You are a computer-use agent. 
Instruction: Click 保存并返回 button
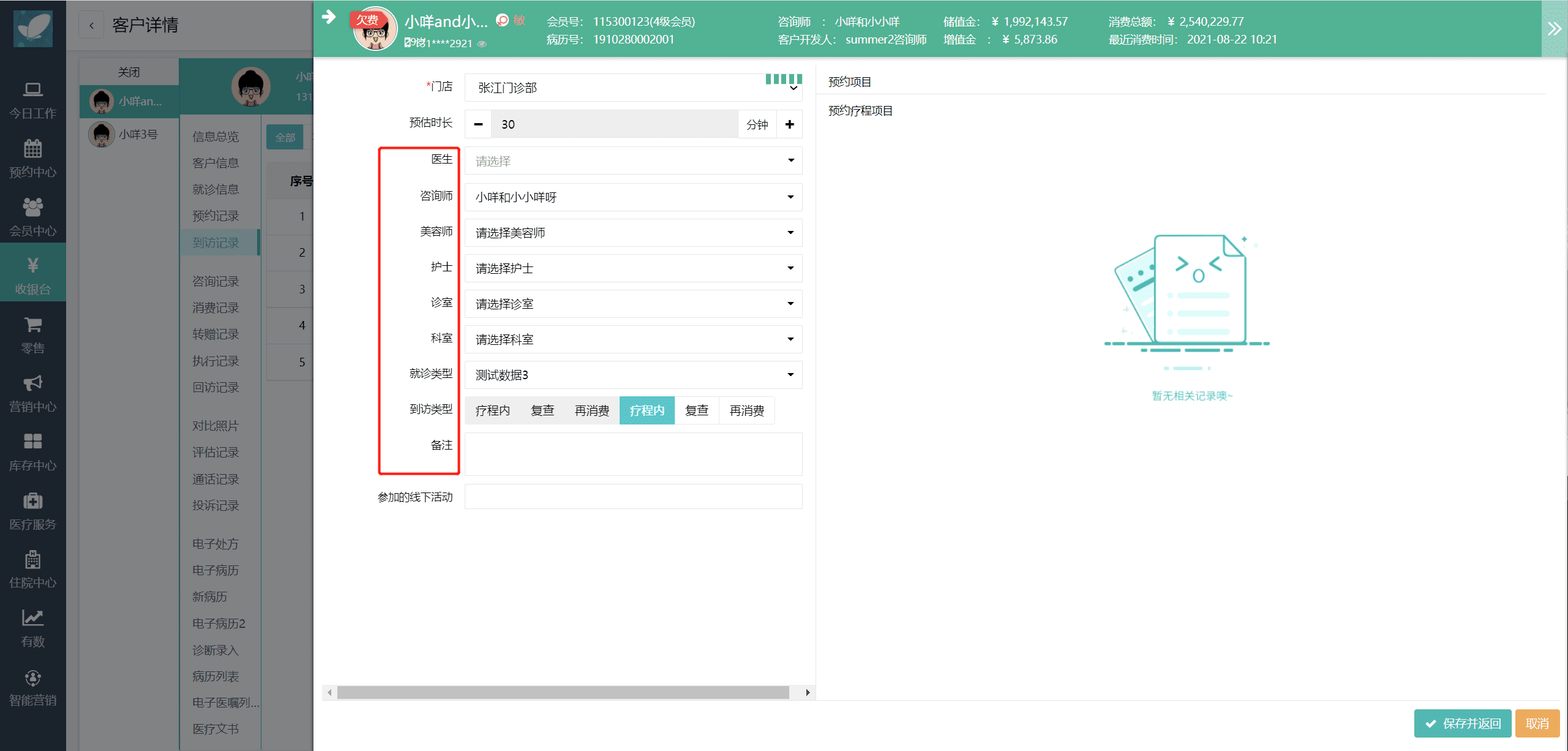[1462, 723]
